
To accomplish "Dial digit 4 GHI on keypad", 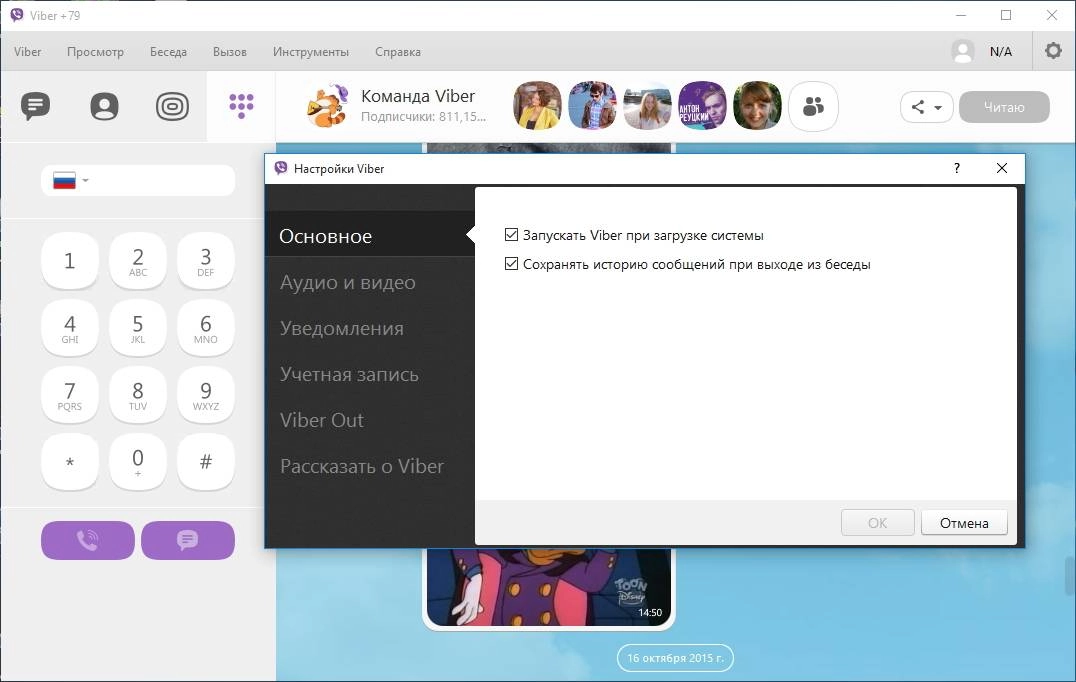I will tap(69, 328).
